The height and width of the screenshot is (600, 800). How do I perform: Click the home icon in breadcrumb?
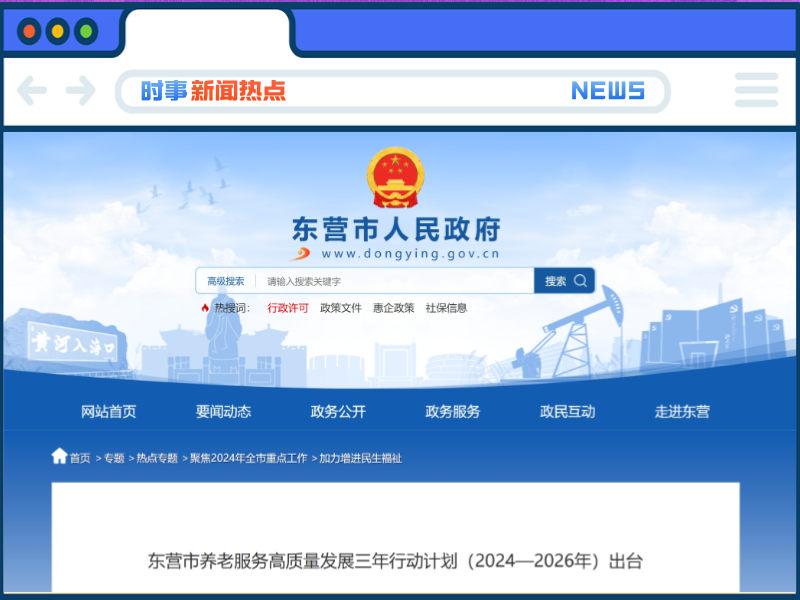60,456
